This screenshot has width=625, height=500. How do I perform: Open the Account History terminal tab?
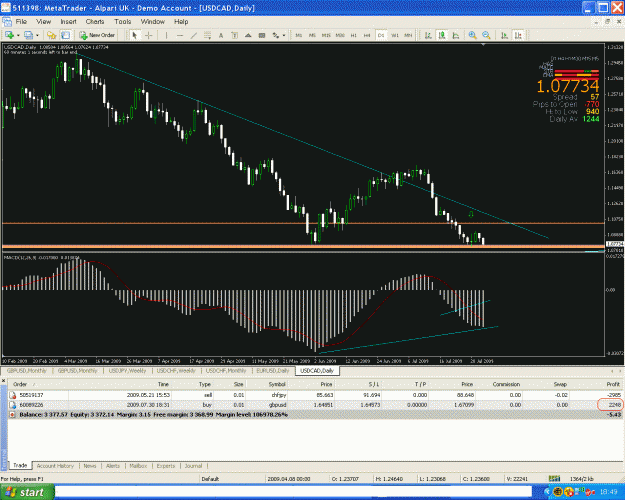pos(55,466)
